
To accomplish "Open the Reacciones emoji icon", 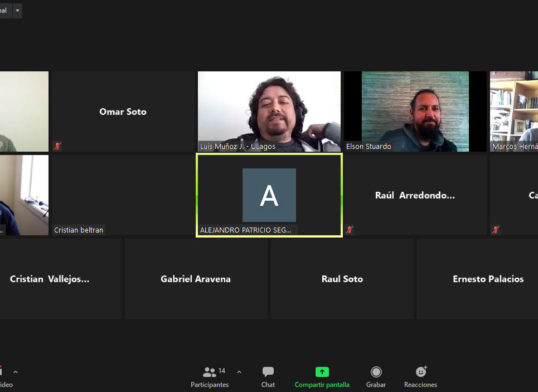I will click(x=421, y=371).
